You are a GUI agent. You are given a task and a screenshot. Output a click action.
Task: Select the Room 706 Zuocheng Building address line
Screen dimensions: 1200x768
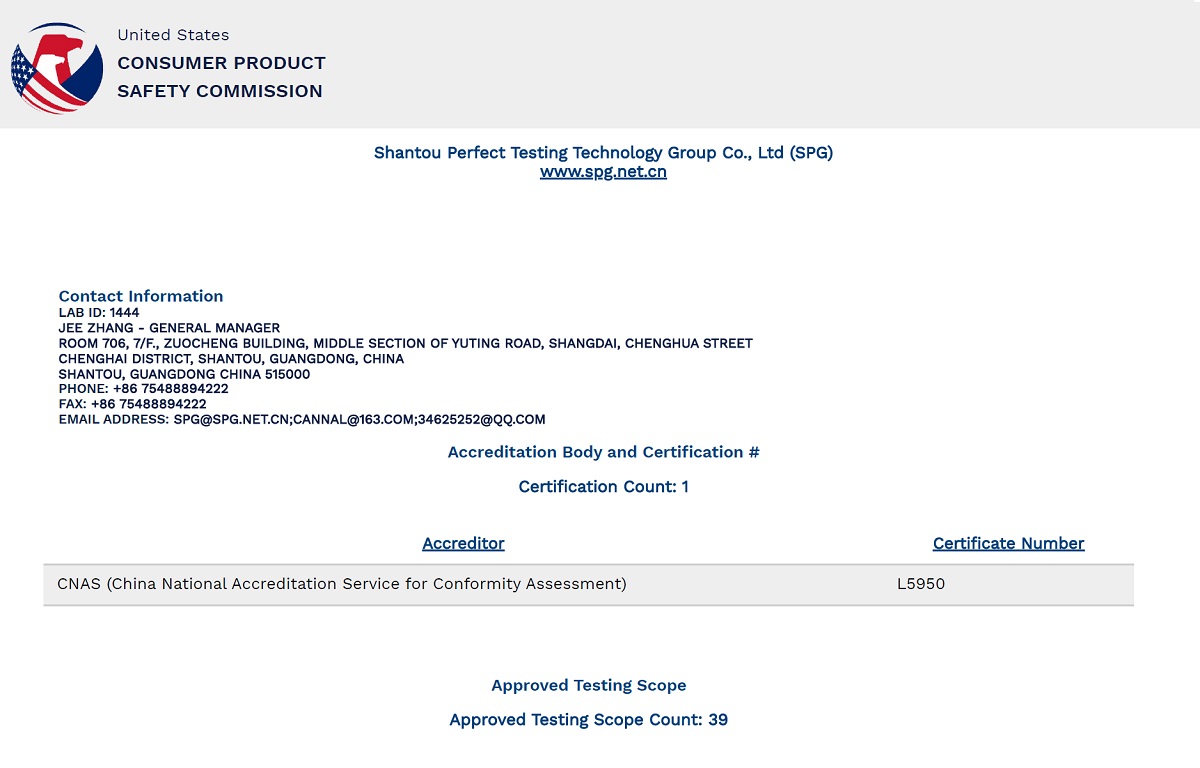[x=406, y=343]
